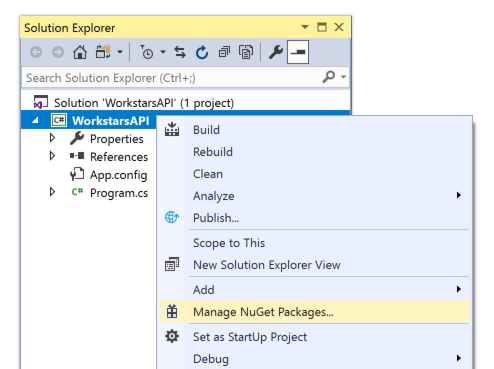
Task: Open the Pending Changes Filter dropdown arrow
Action: coord(163,52)
